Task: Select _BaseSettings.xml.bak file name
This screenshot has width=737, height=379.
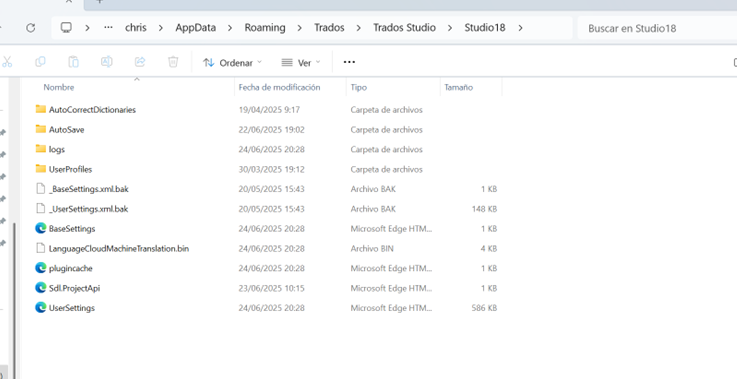Action: [89, 189]
